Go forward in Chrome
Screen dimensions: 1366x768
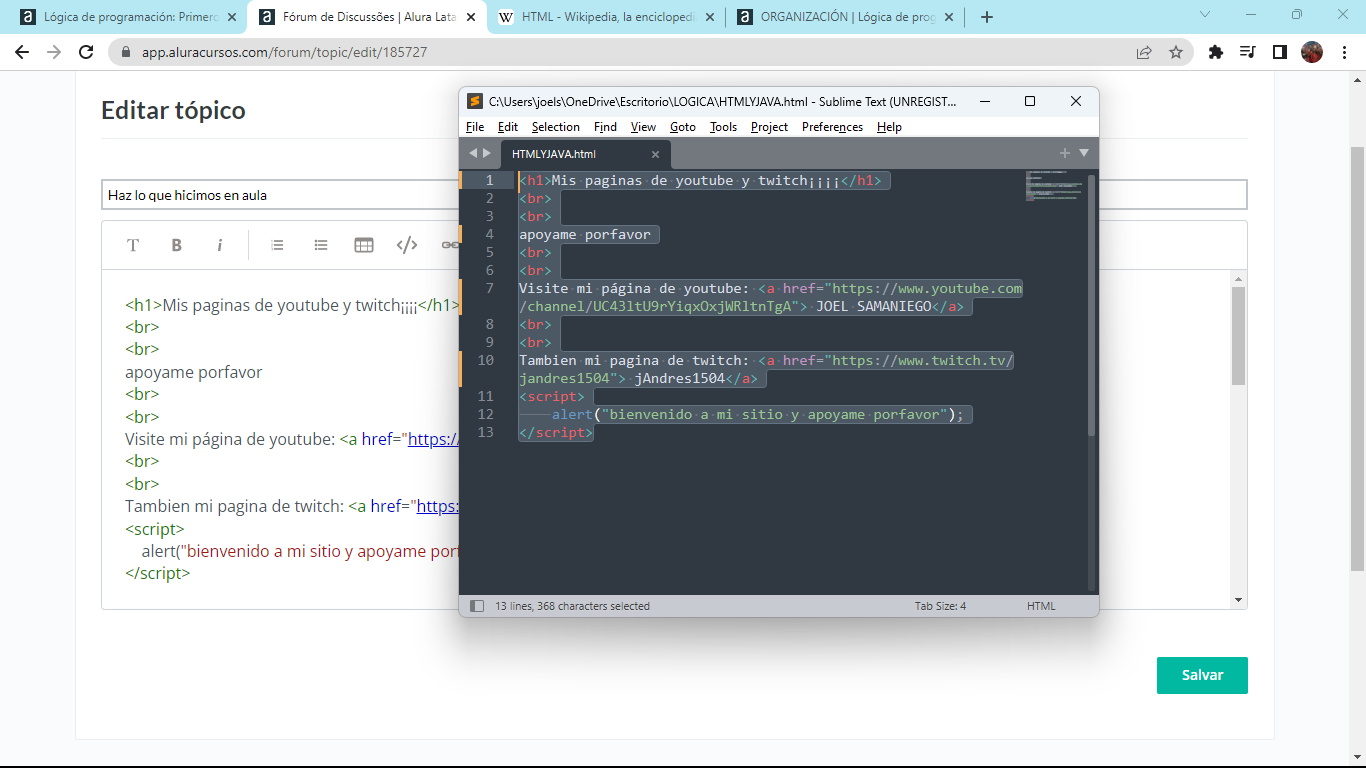(54, 52)
